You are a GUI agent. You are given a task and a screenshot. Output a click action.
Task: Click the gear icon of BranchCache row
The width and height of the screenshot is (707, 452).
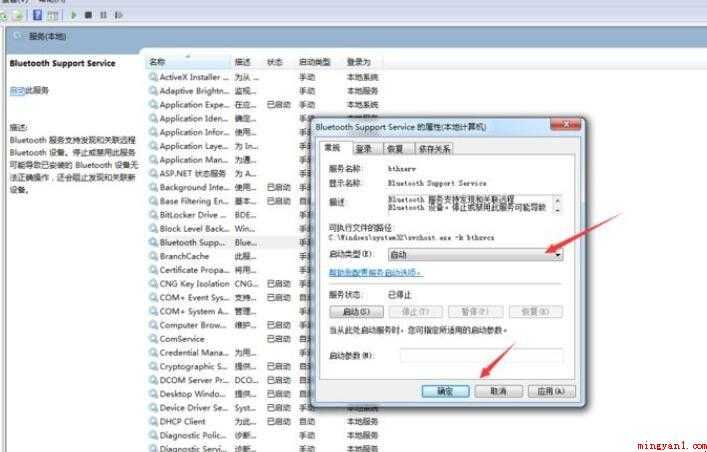[x=153, y=256]
